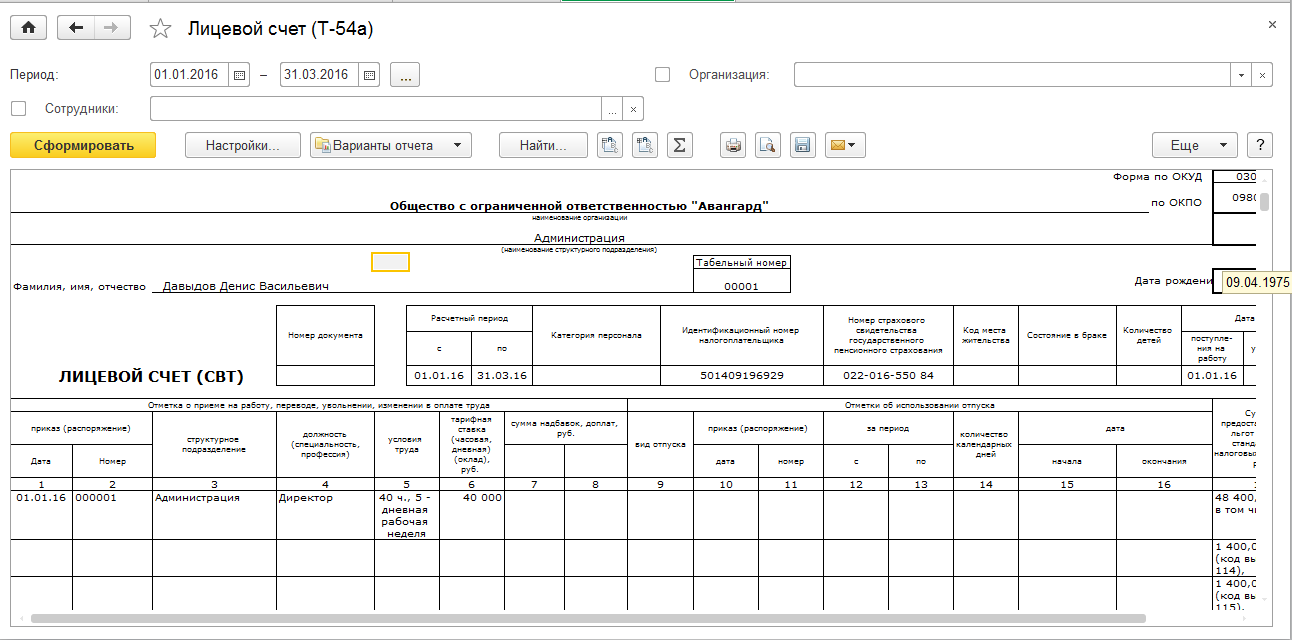Screen dimensions: 1292x640
Task: Click into the Сотрудники input field
Action: (x=375, y=109)
